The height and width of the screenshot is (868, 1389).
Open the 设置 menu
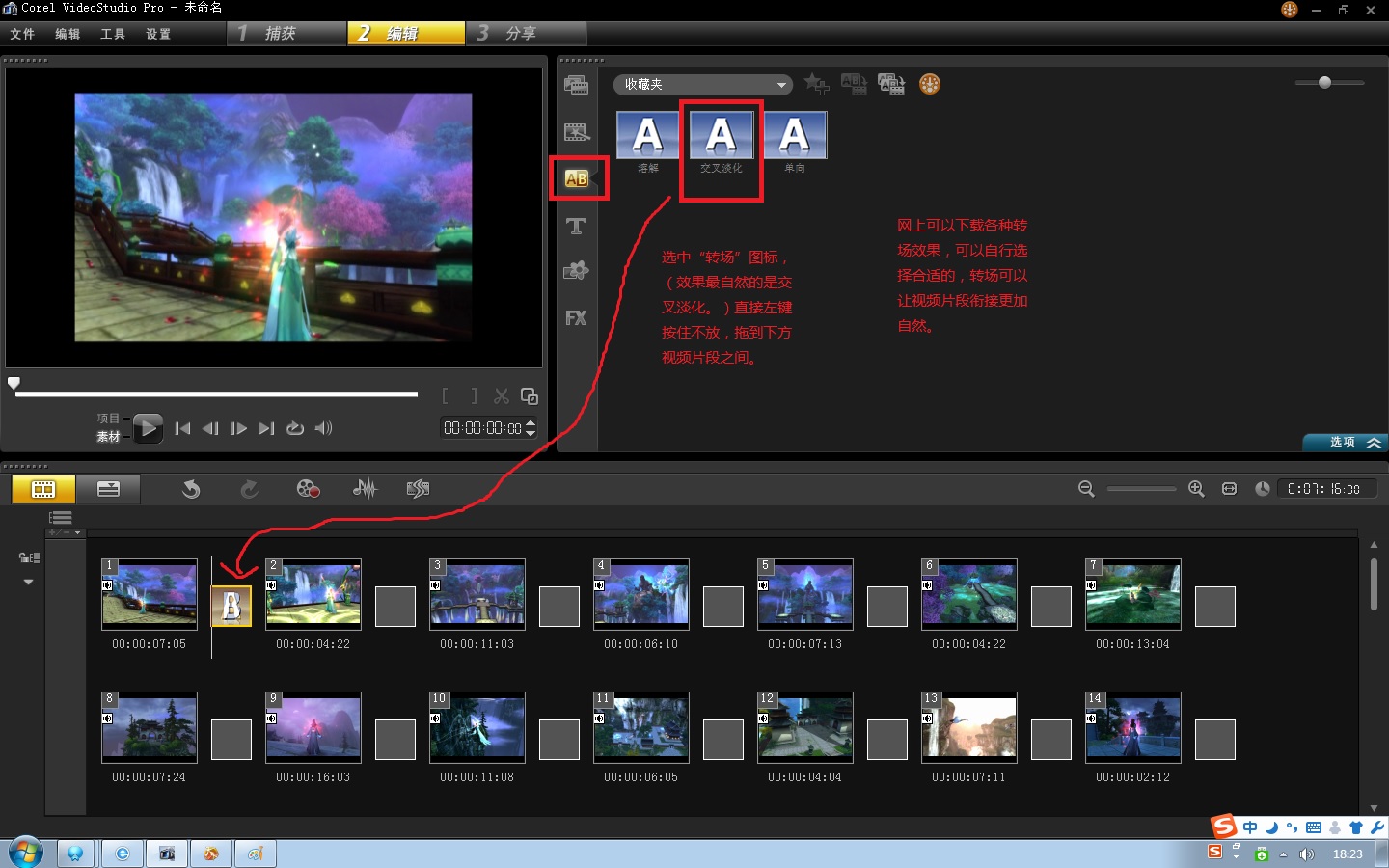click(158, 34)
